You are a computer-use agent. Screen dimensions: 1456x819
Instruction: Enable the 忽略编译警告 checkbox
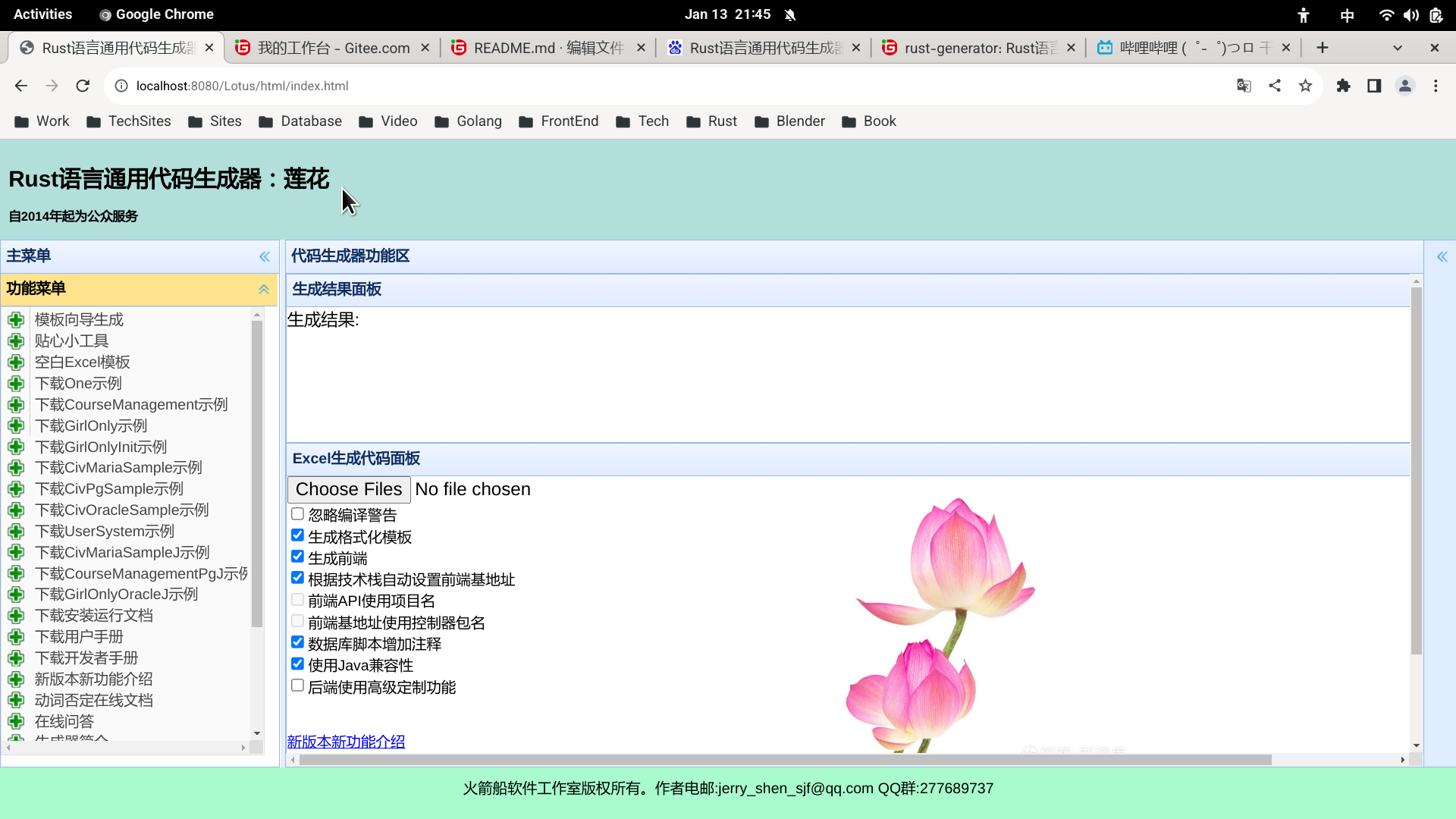point(297,513)
